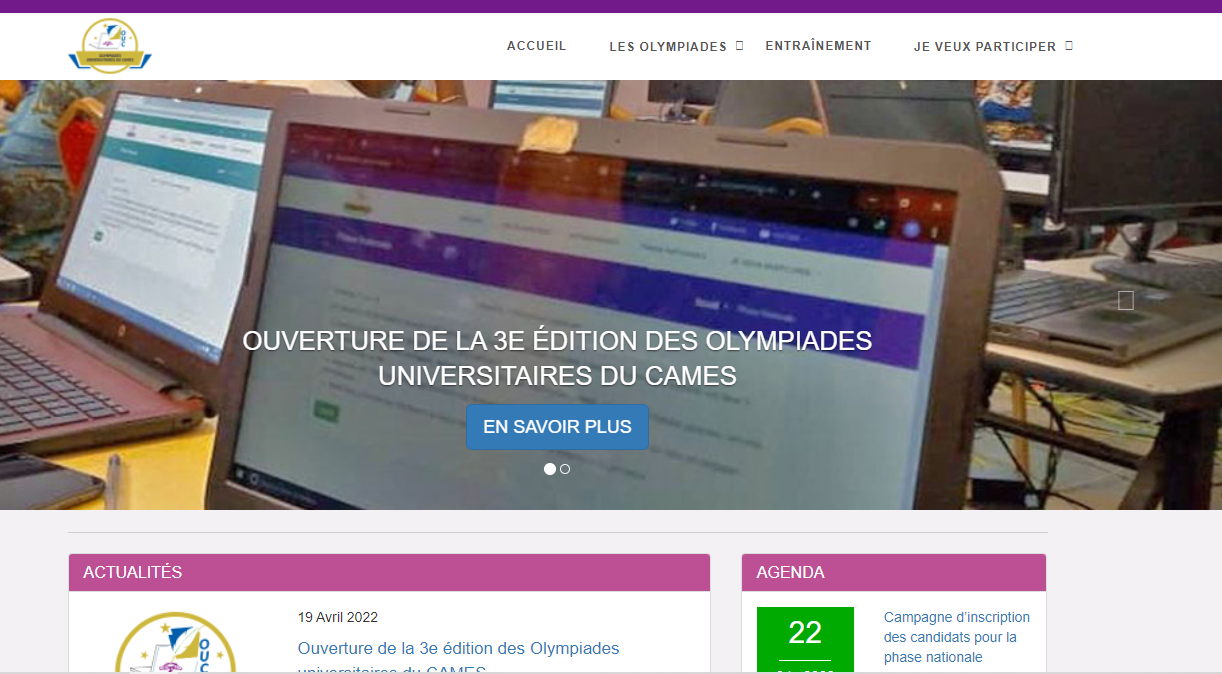Click the arrow icon beside Les Olympiades

point(740,45)
